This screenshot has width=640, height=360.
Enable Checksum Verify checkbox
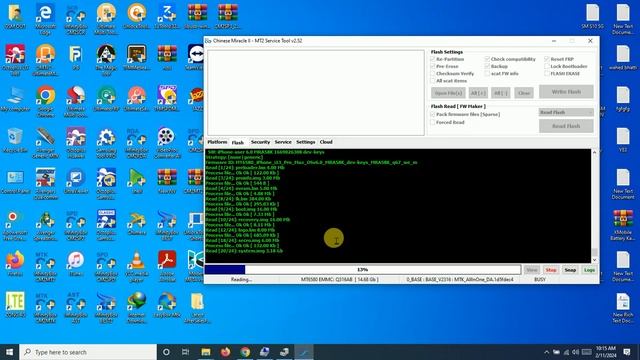tap(433, 73)
